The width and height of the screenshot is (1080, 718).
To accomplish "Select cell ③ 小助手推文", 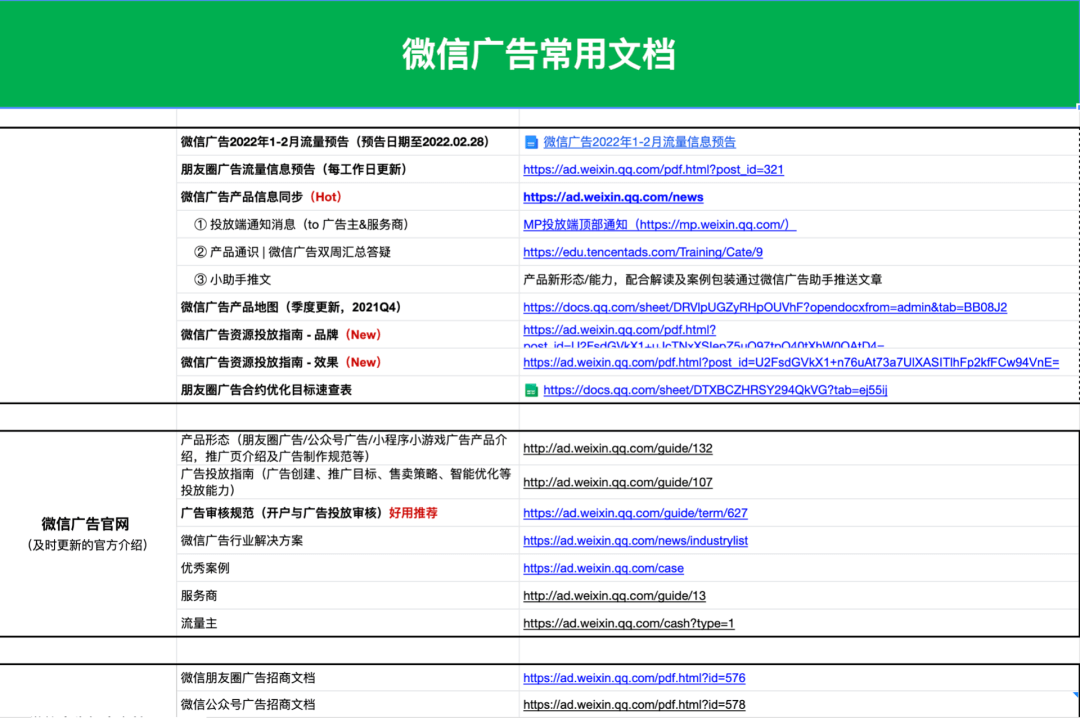I will click(x=348, y=280).
